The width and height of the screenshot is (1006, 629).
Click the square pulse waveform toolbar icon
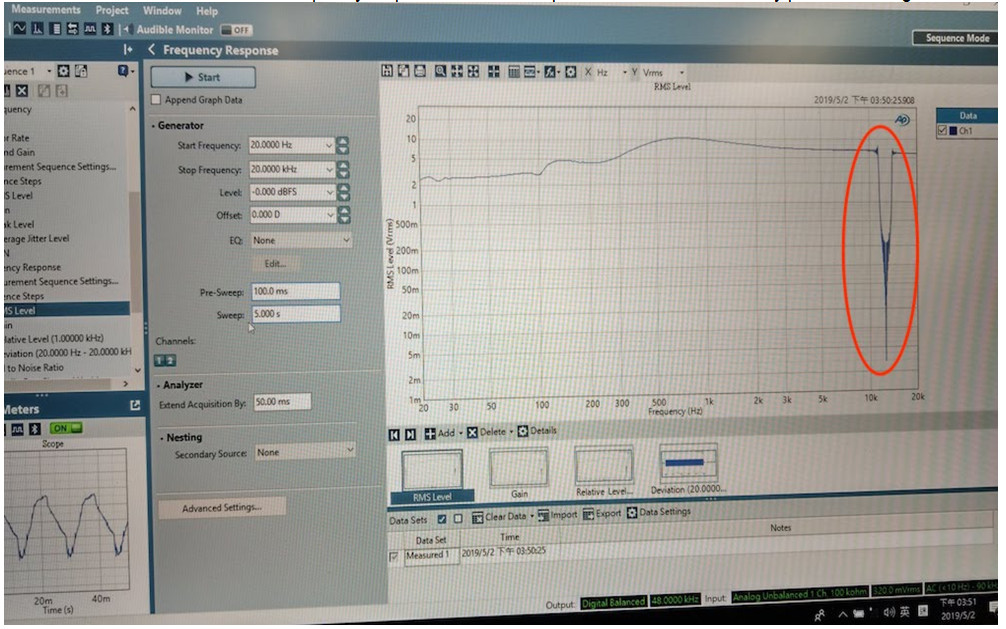[90, 29]
